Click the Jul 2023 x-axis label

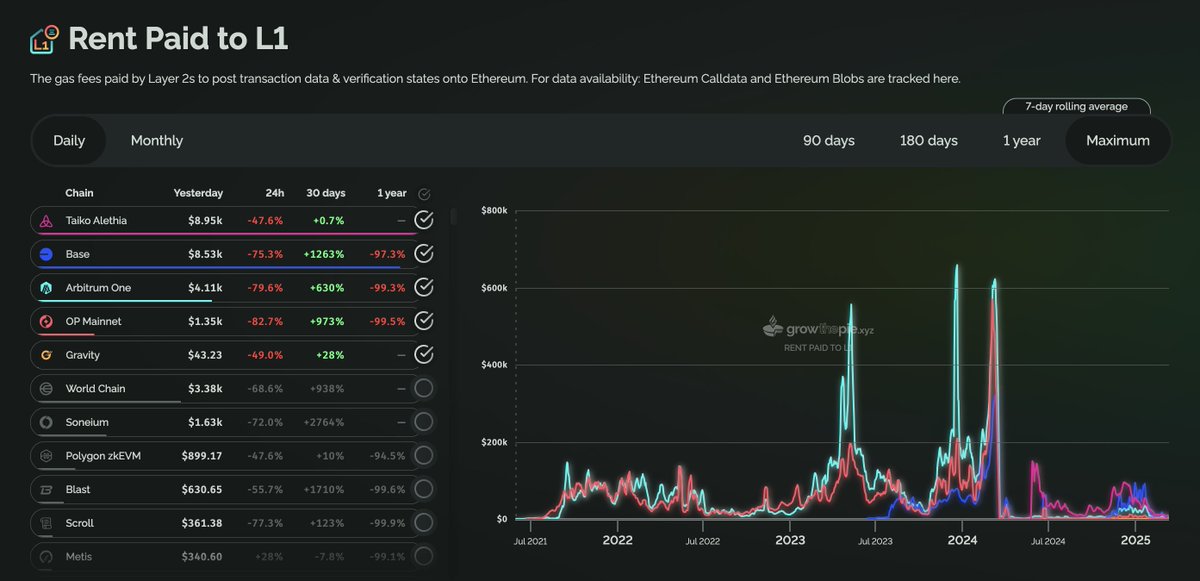pyautogui.click(x=876, y=540)
